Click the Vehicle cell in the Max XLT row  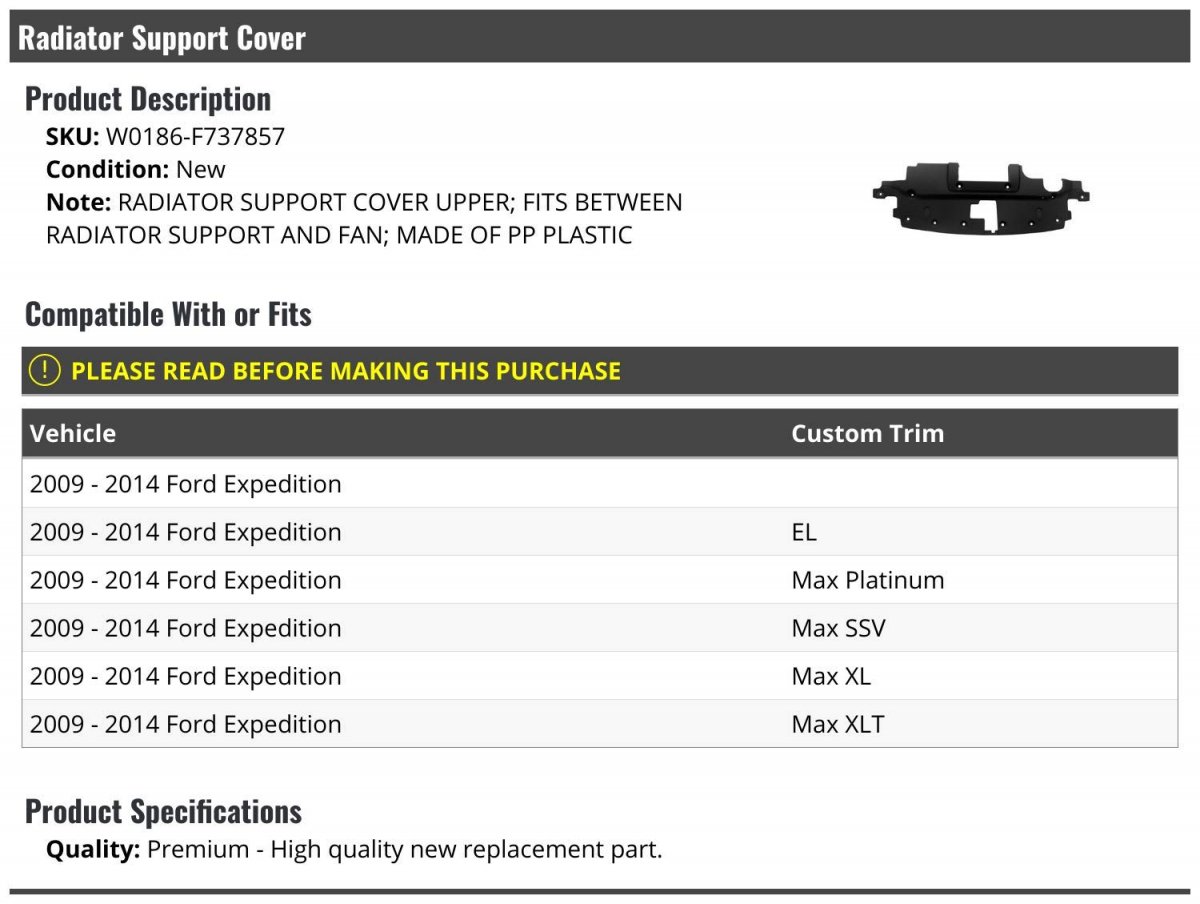(x=186, y=724)
